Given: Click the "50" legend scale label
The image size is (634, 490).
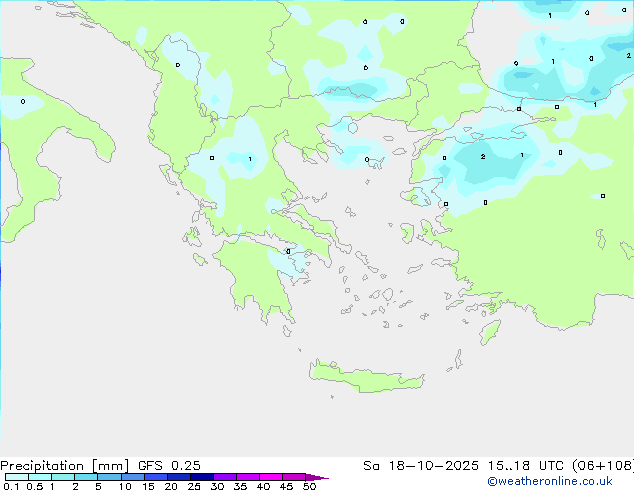Looking at the screenshot, I should 310,486.
